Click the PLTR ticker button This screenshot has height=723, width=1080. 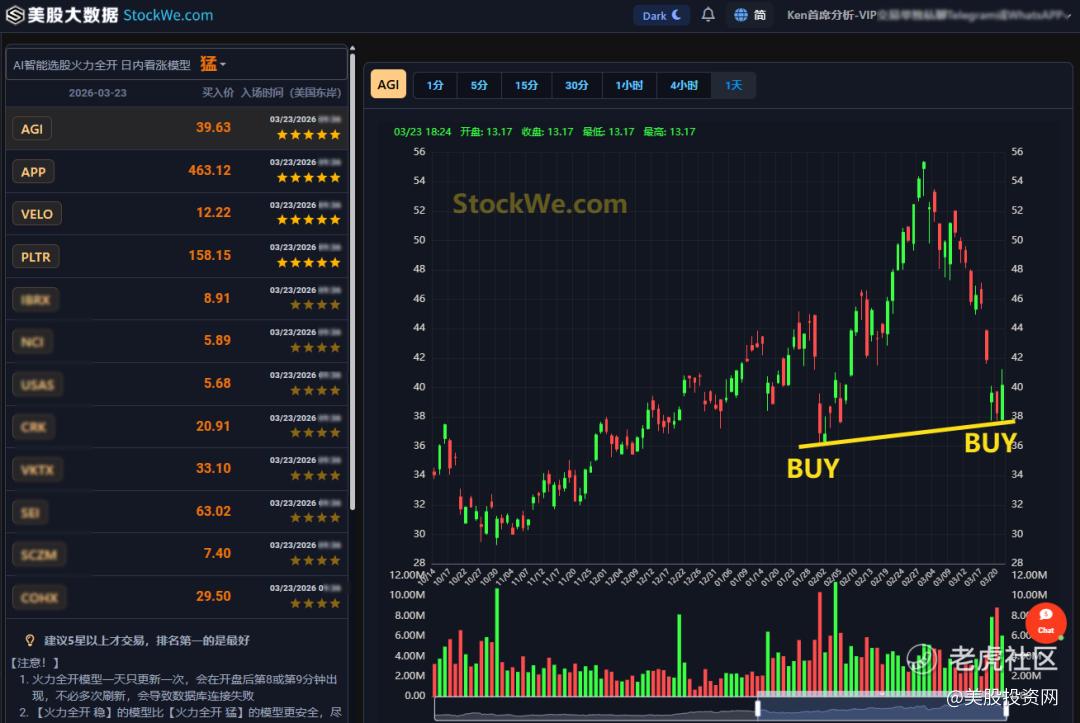(36, 257)
